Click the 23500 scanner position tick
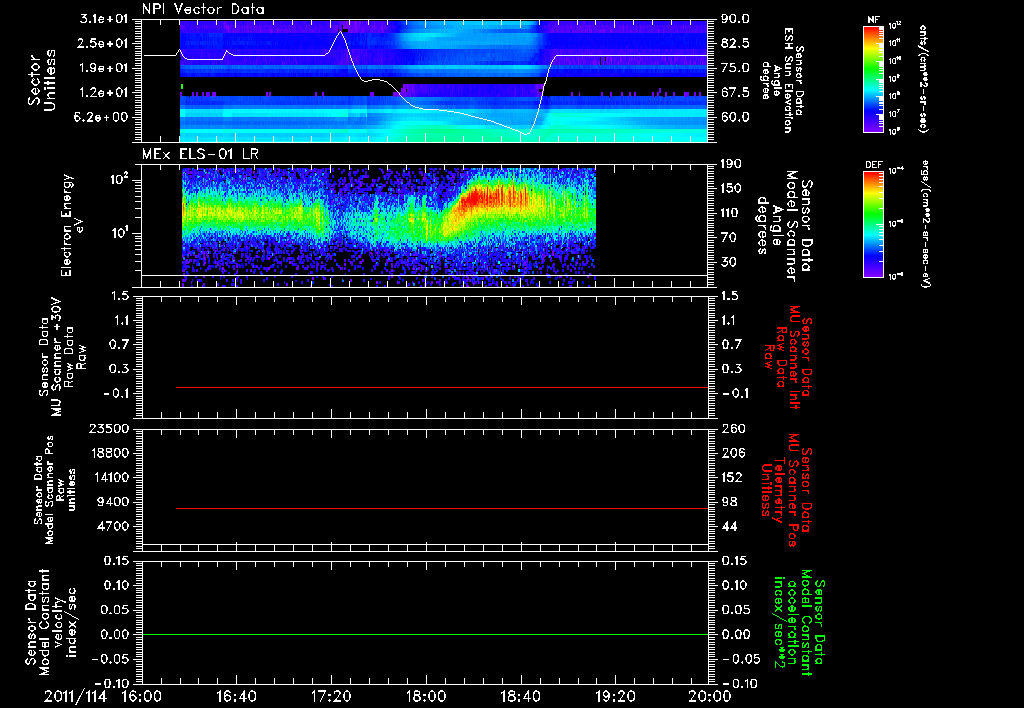 pos(109,428)
